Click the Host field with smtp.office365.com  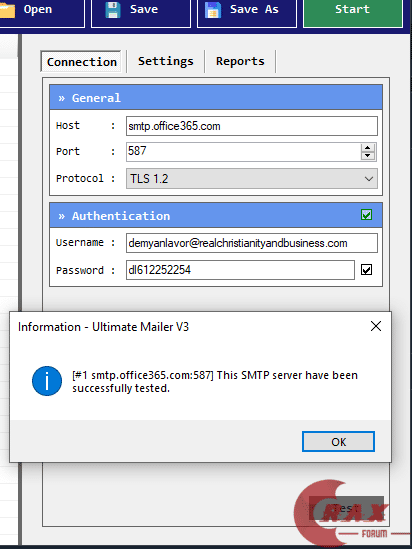[252, 126]
